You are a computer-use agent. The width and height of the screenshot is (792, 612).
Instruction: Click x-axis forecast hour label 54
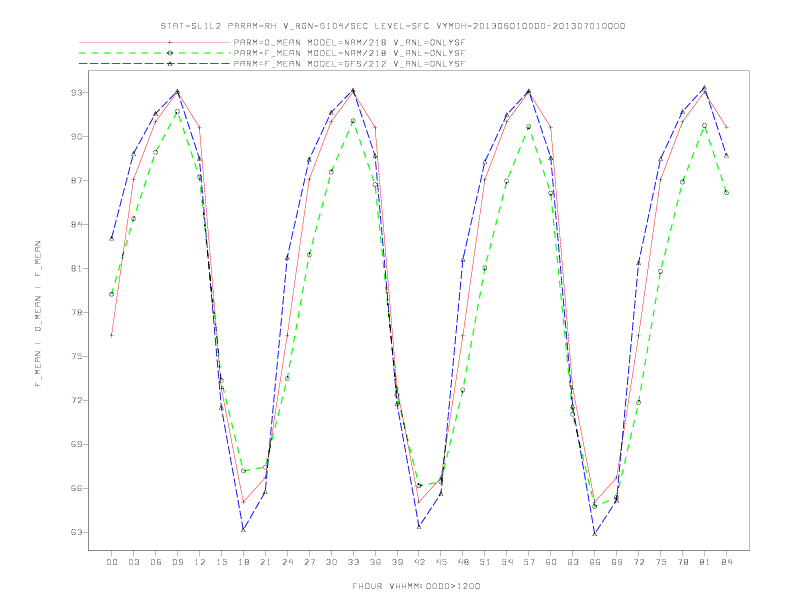tap(507, 562)
